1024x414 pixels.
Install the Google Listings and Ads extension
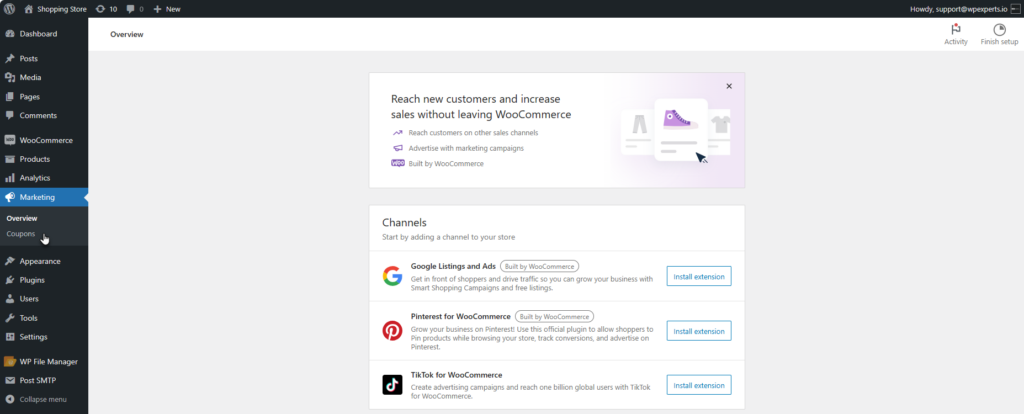click(699, 276)
